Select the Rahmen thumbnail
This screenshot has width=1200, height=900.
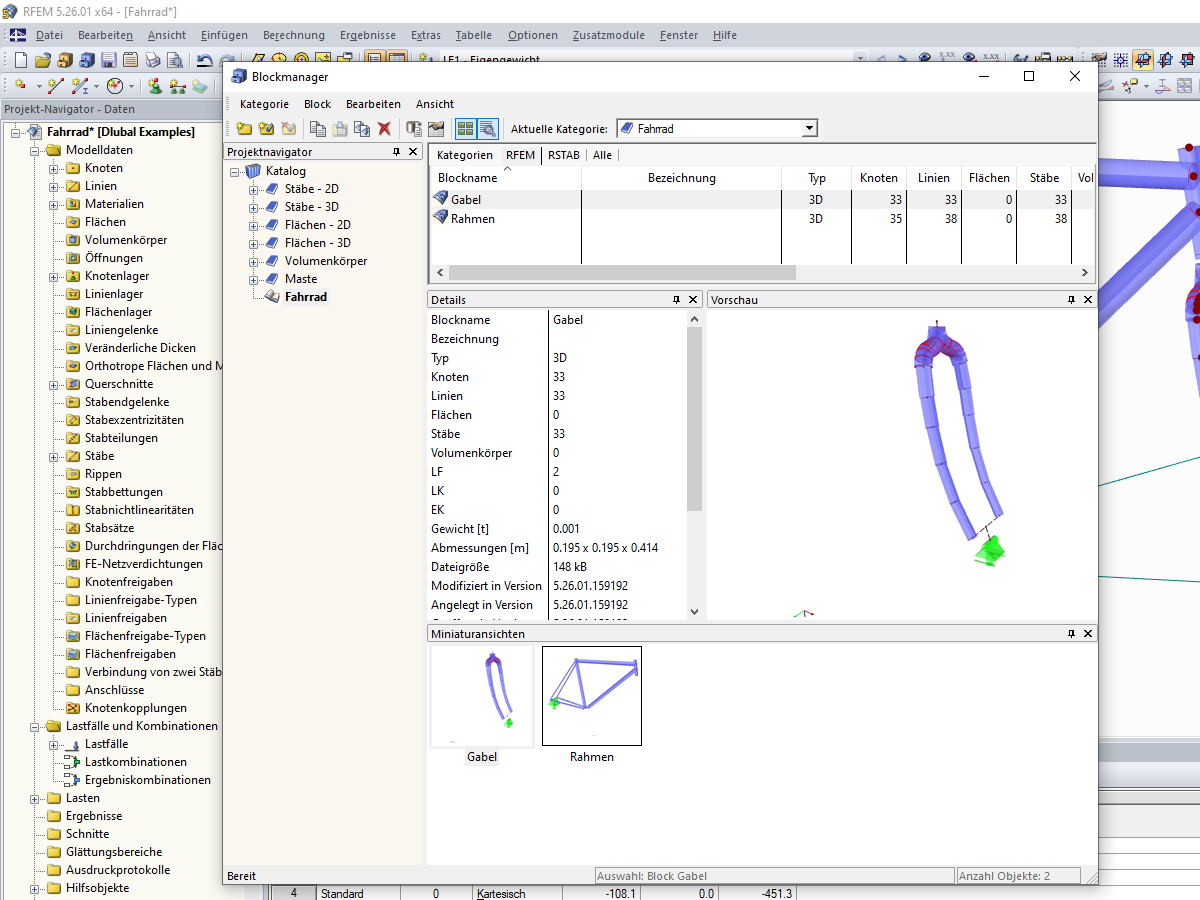pyautogui.click(x=592, y=696)
